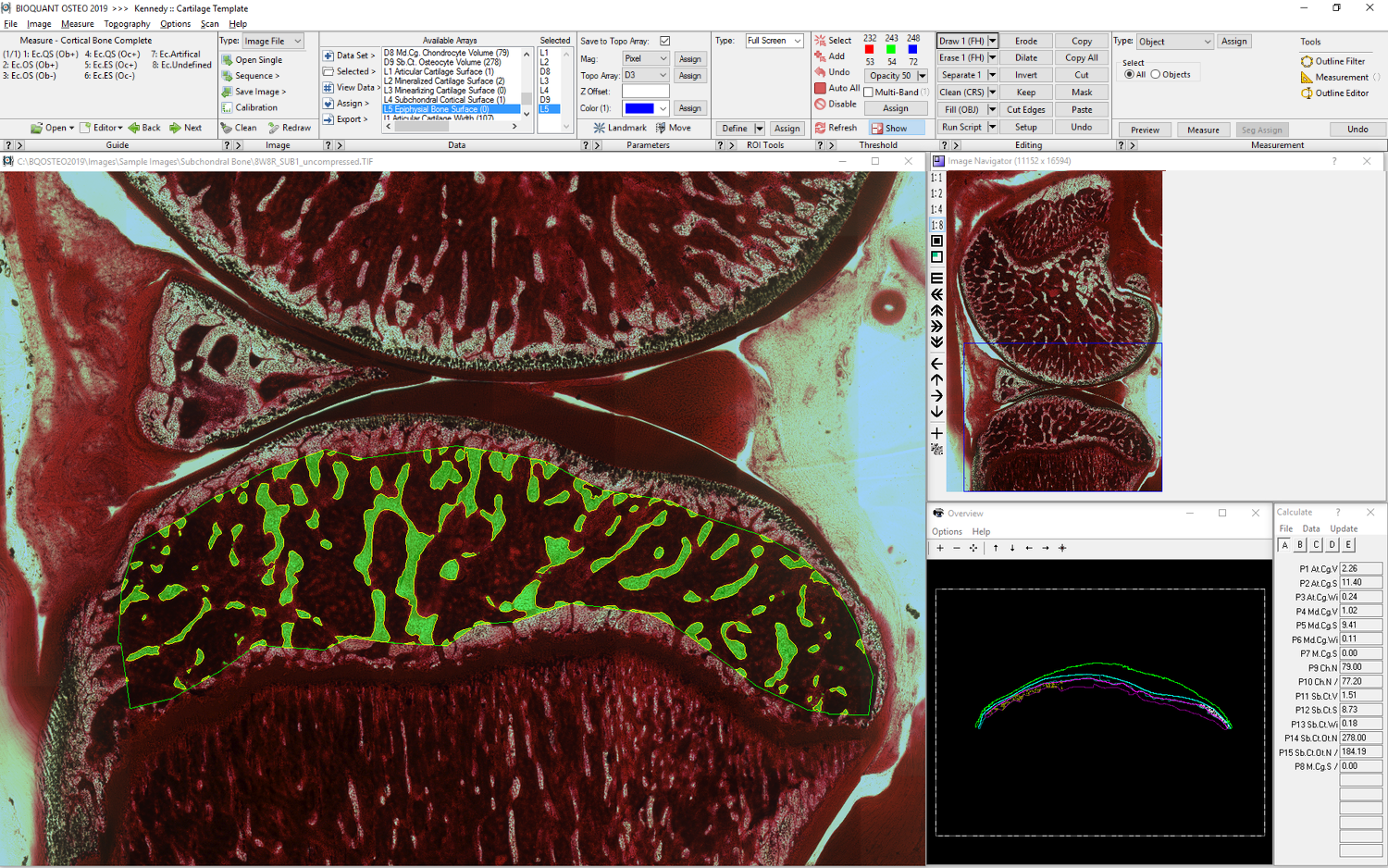Set Image Navigator zoom to 1:2

tap(936, 193)
